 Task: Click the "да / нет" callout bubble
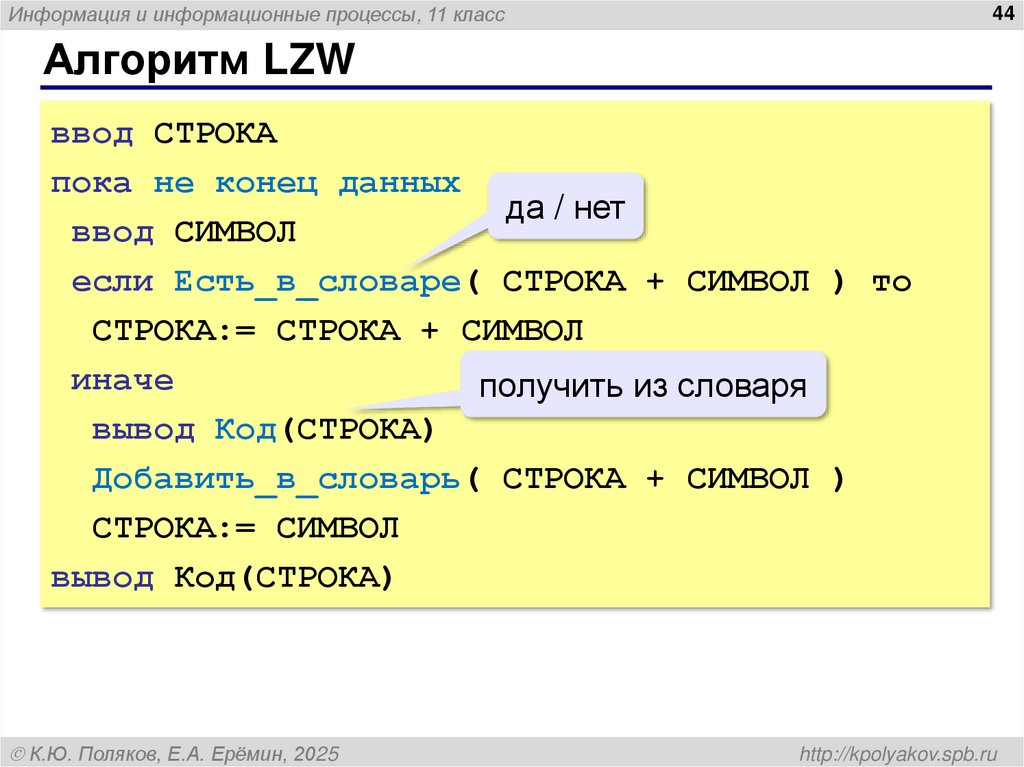(x=565, y=206)
